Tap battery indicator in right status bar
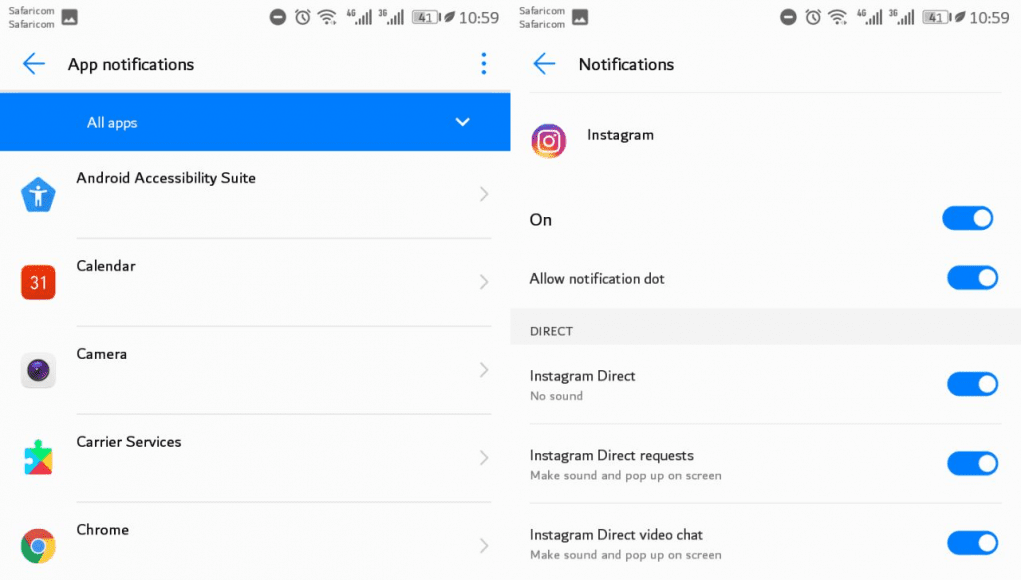The width and height of the screenshot is (1021, 580). click(x=936, y=18)
